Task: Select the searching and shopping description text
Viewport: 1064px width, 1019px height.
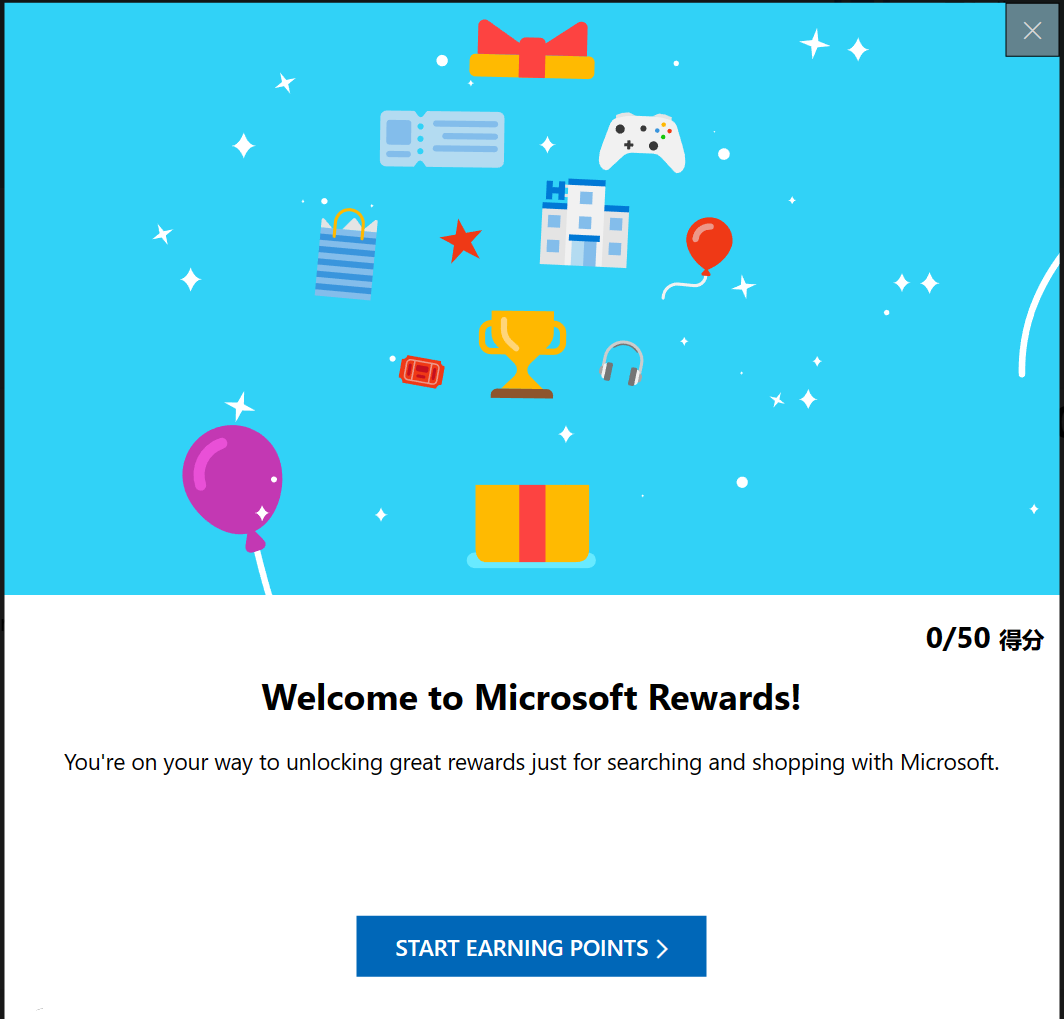Action: (x=531, y=762)
